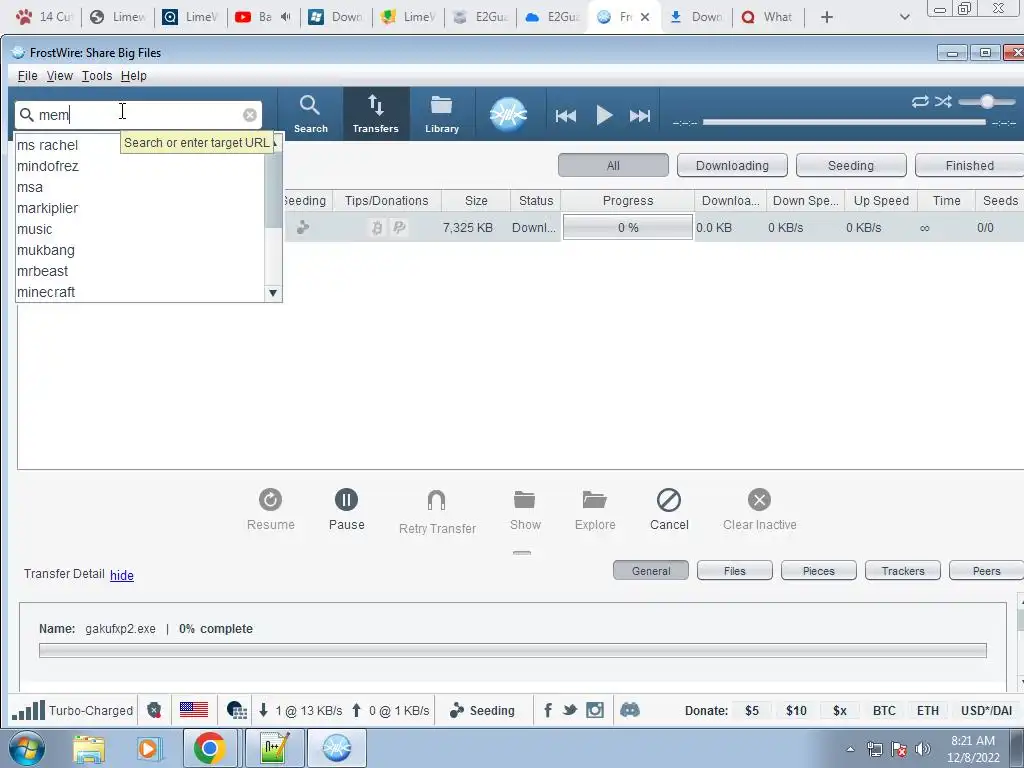Filter transfers by Finished

(970, 165)
